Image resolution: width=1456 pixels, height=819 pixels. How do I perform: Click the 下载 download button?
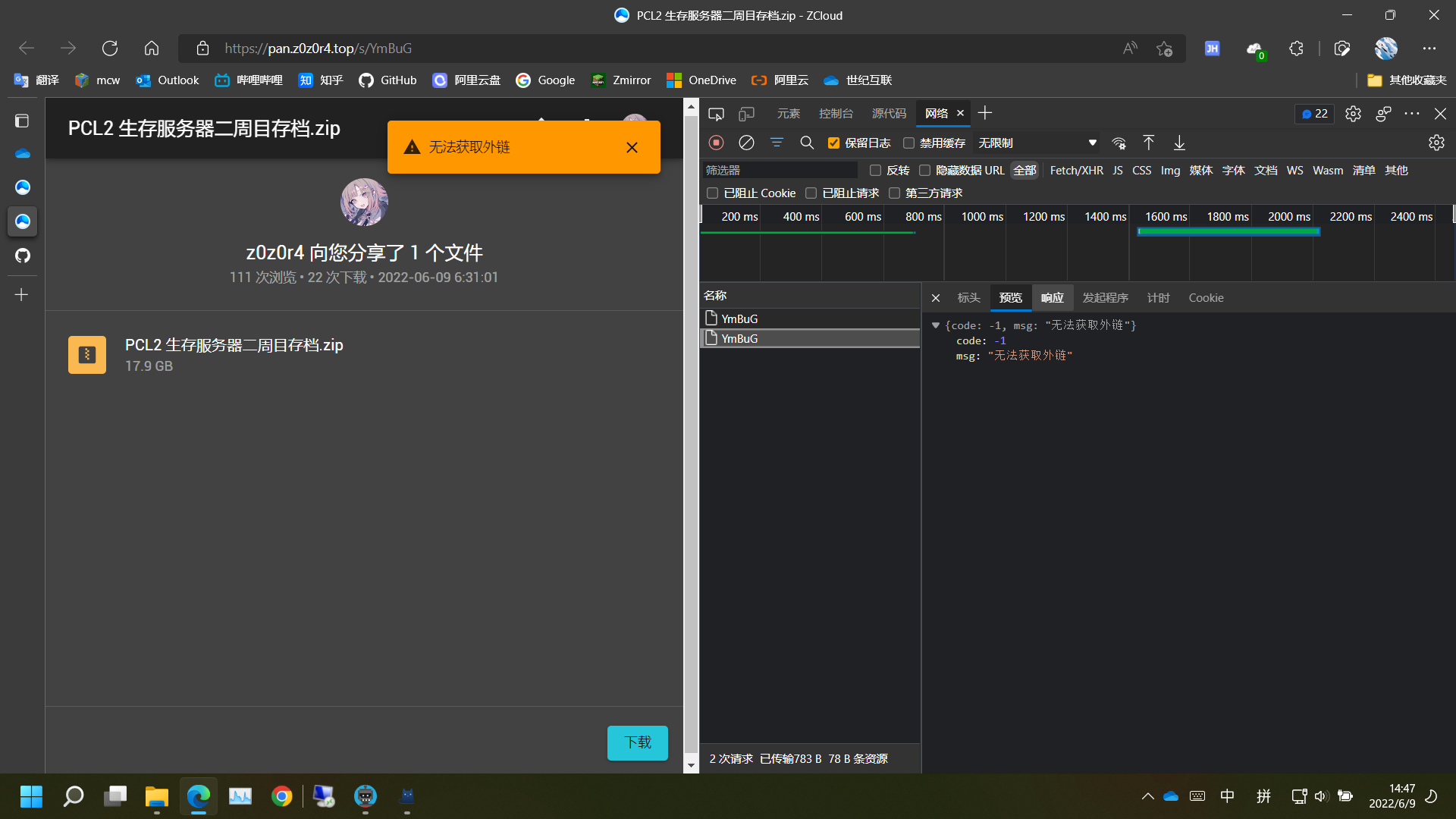pyautogui.click(x=637, y=743)
